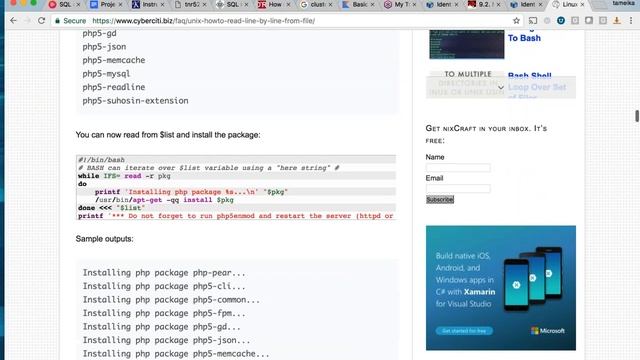Image resolution: width=640 pixels, height=360 pixels.
Task: Click Get started for free ad button
Action: [x=464, y=331]
